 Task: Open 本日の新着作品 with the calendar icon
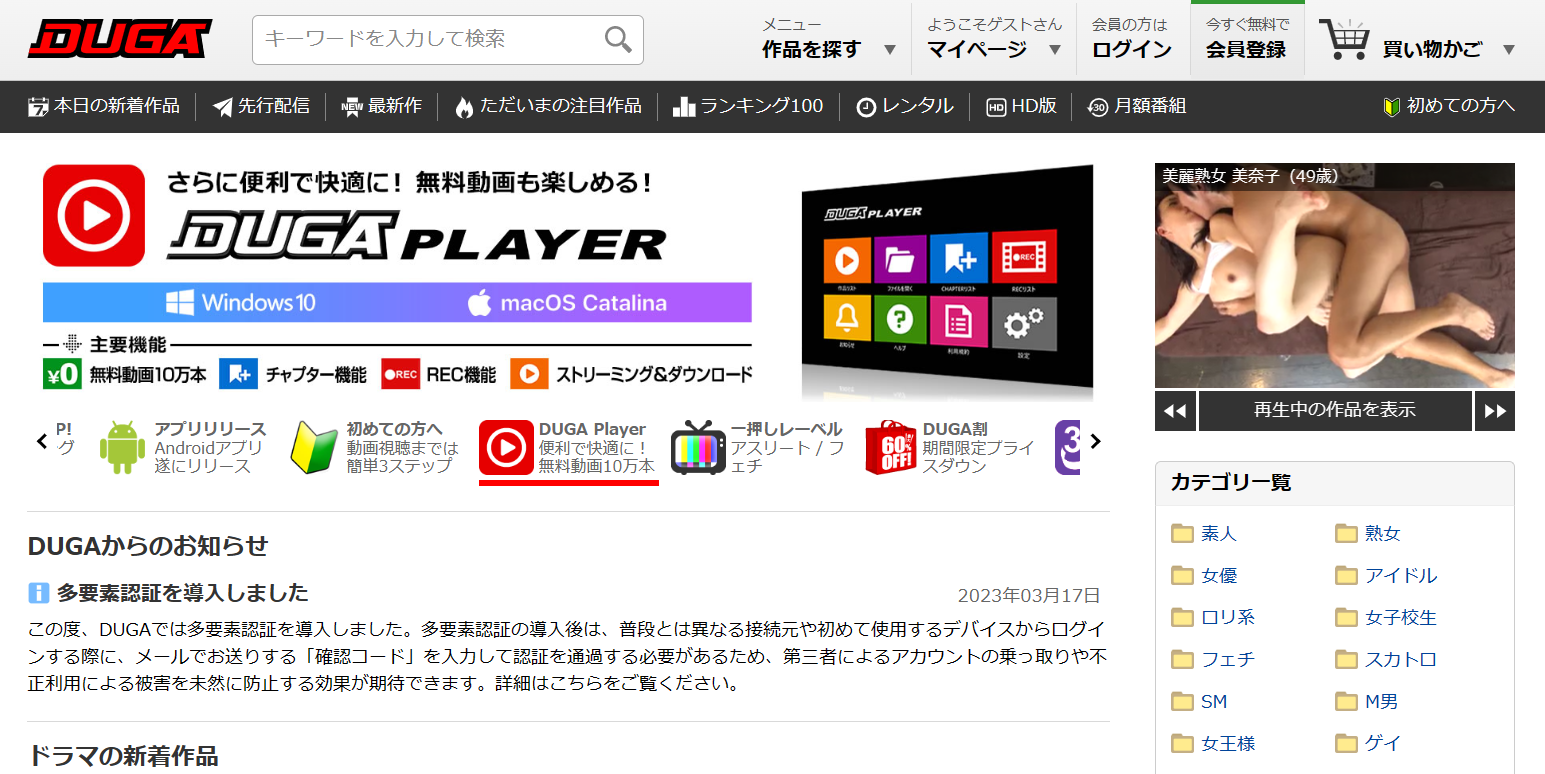(104, 106)
